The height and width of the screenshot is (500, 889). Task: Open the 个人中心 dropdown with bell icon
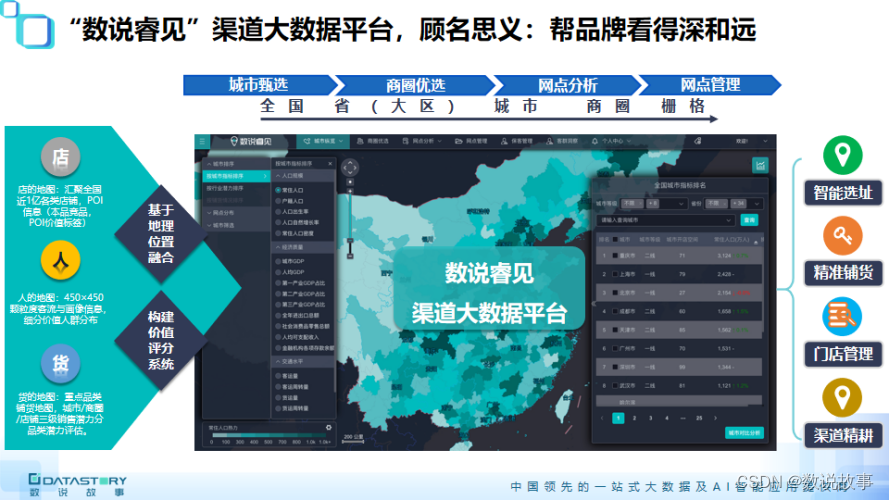pos(611,141)
